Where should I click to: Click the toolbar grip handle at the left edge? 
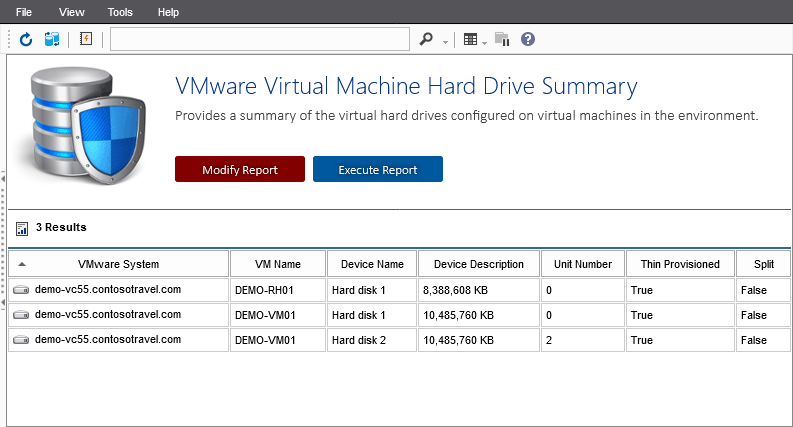coord(9,39)
